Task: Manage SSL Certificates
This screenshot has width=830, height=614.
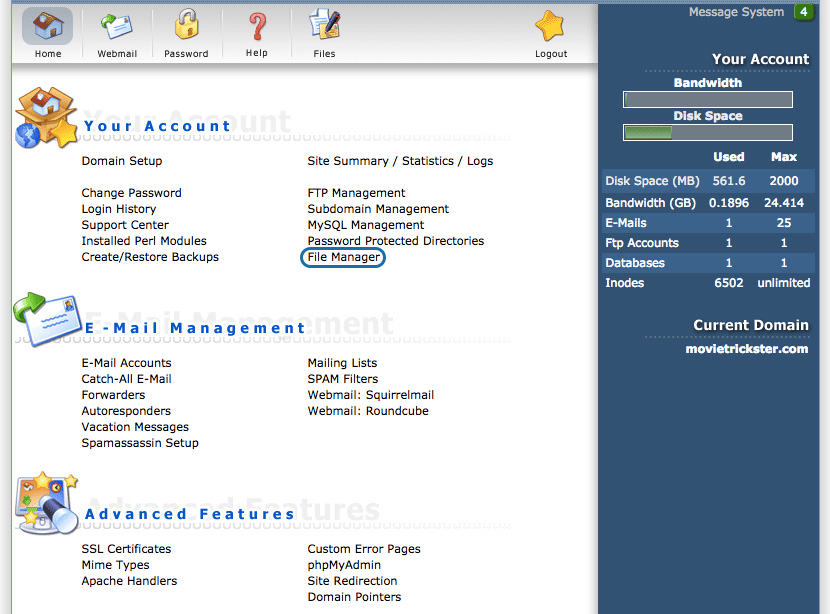Action: coord(126,549)
